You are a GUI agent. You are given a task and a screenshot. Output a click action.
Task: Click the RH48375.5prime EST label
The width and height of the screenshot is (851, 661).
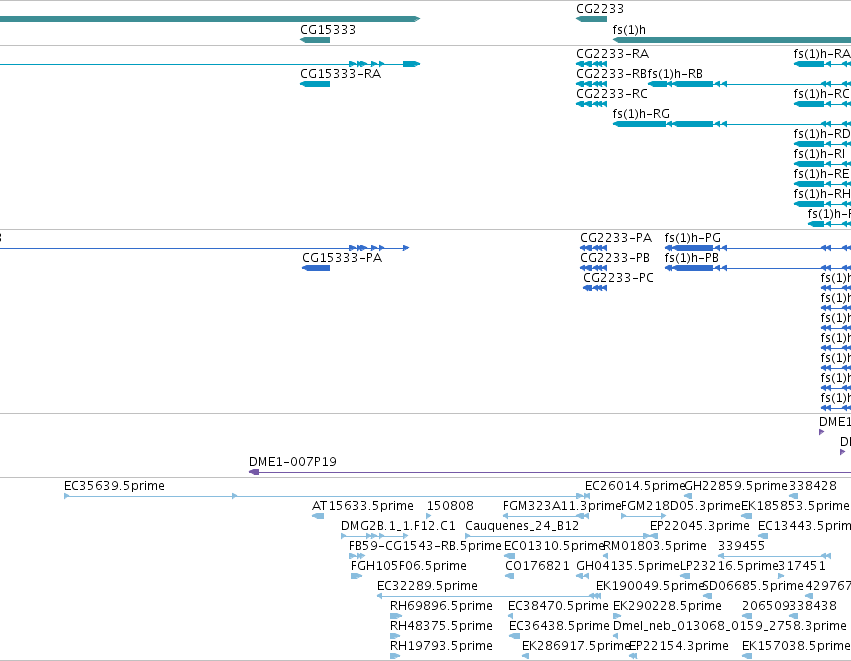tap(441, 626)
